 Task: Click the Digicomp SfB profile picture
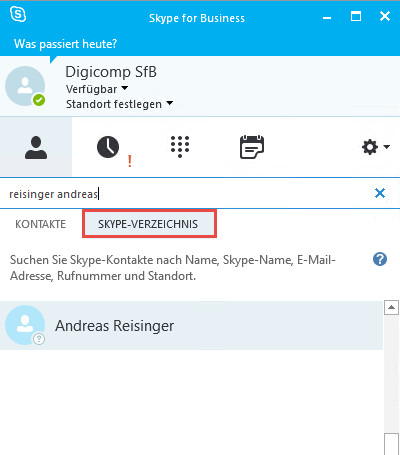click(25, 86)
